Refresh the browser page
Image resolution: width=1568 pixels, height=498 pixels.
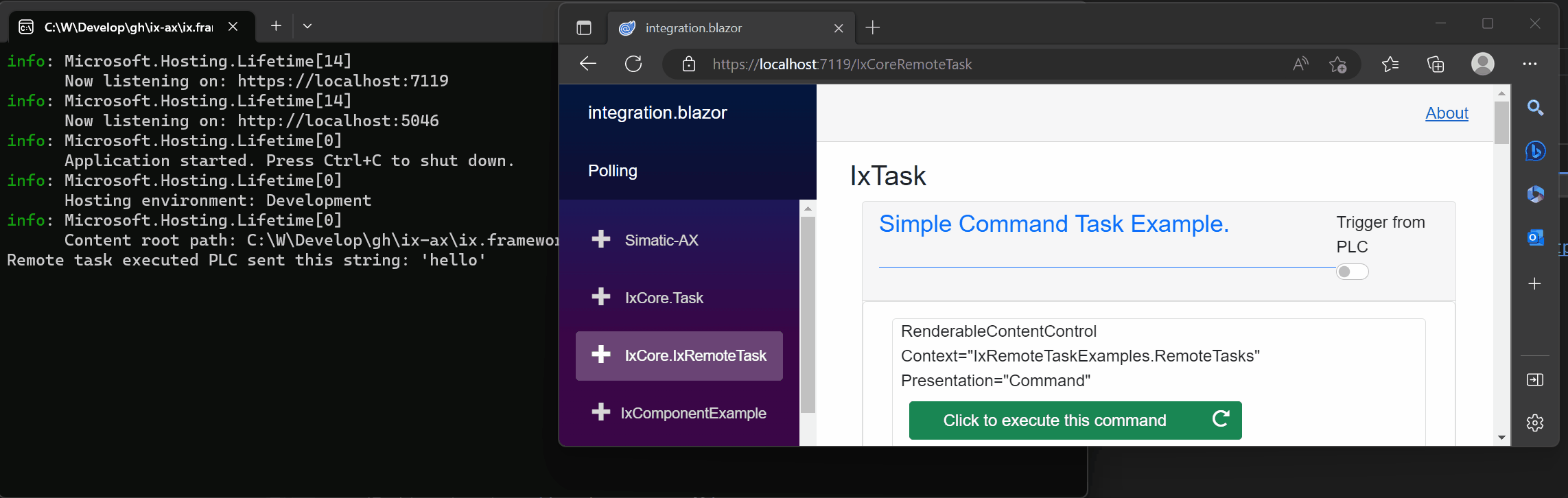633,64
